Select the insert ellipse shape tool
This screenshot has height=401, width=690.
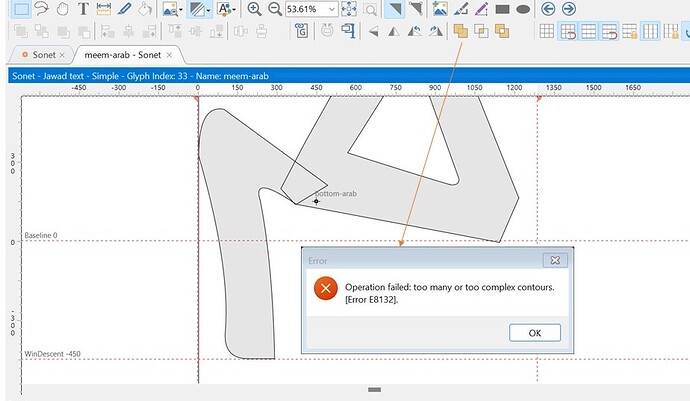[523, 9]
